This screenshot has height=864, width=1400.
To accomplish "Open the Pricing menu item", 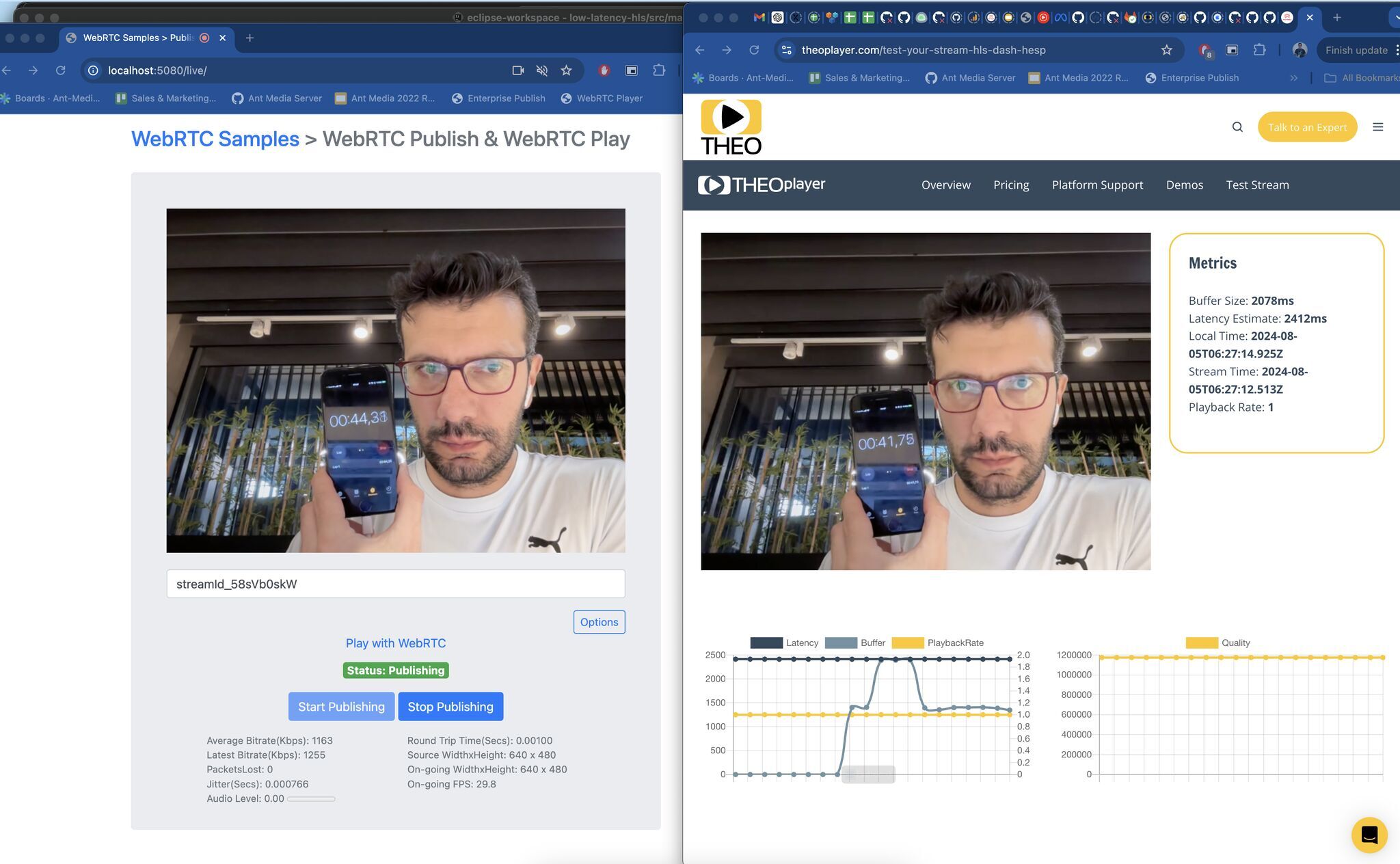I will (1011, 185).
